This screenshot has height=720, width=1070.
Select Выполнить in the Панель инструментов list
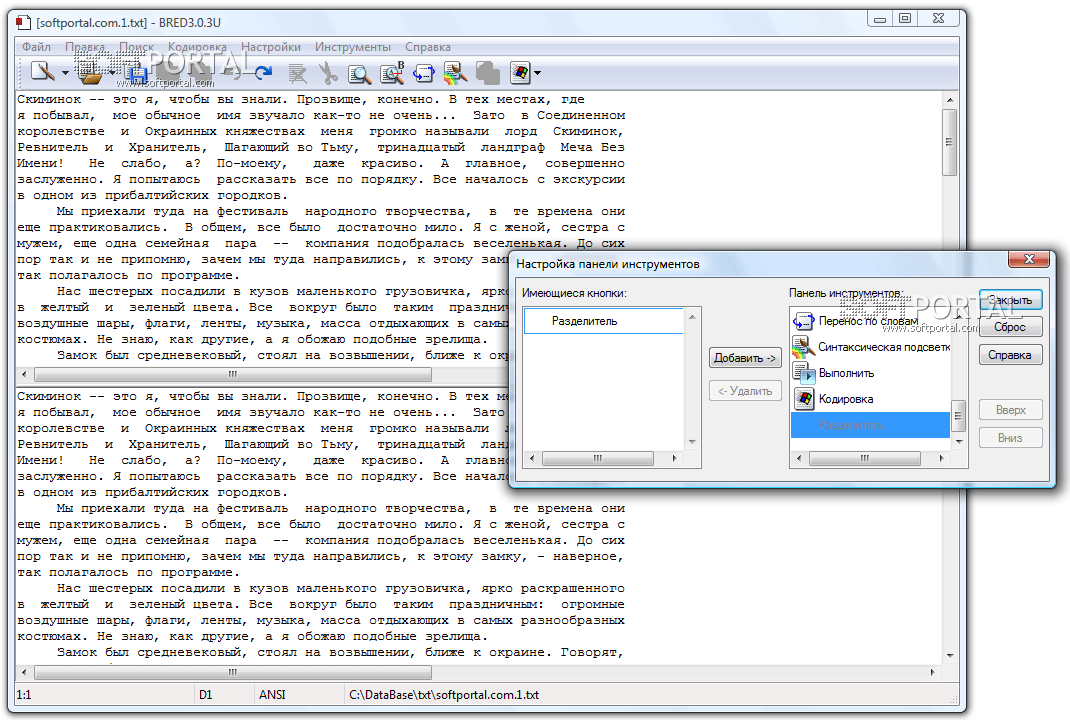click(846, 373)
